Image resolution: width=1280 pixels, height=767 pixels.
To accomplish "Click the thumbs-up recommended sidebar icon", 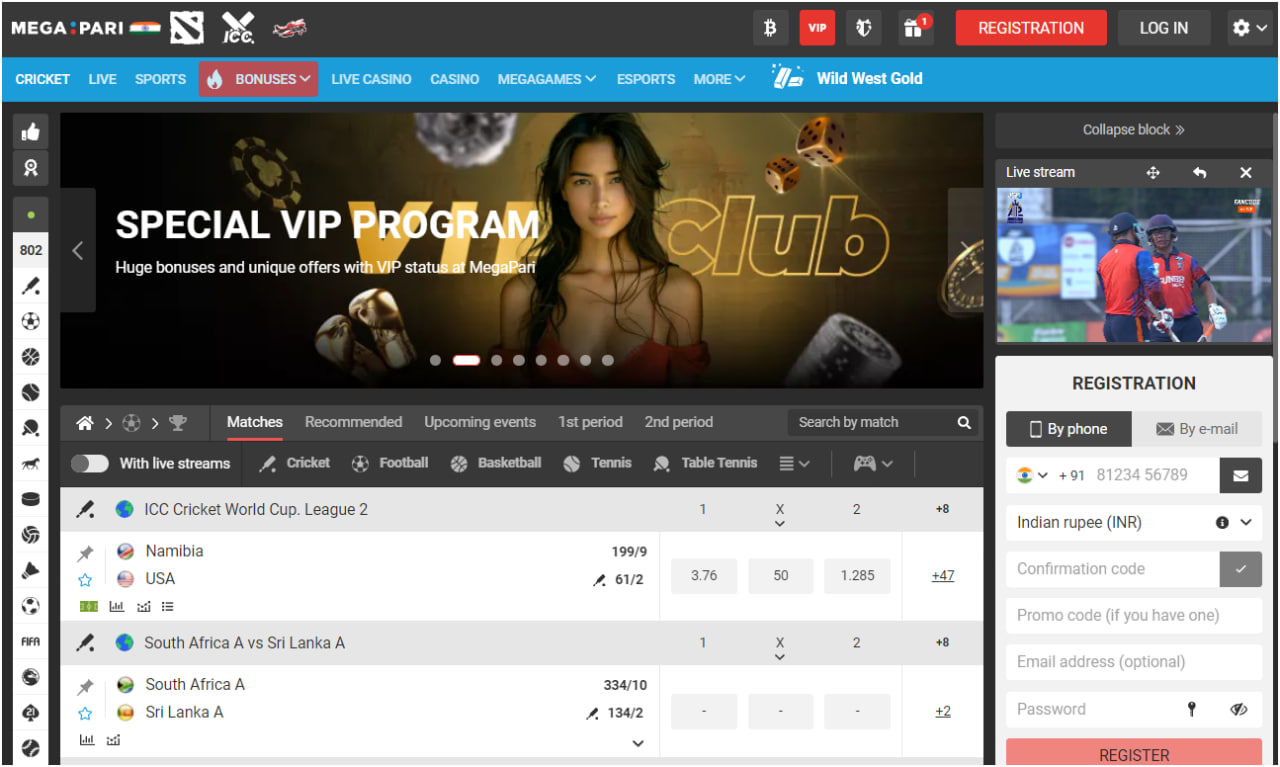I will coord(31,131).
